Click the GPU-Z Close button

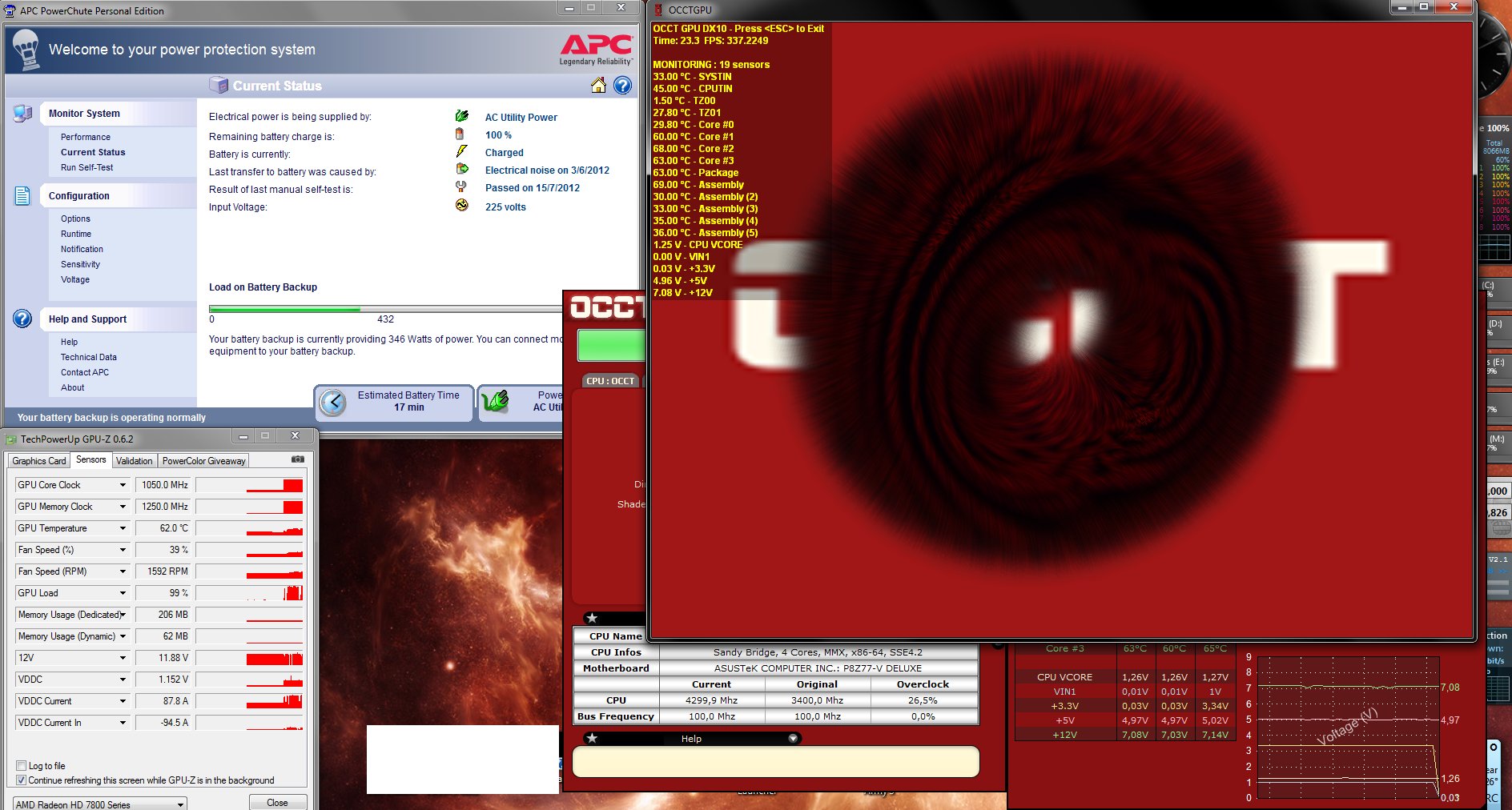(x=277, y=803)
